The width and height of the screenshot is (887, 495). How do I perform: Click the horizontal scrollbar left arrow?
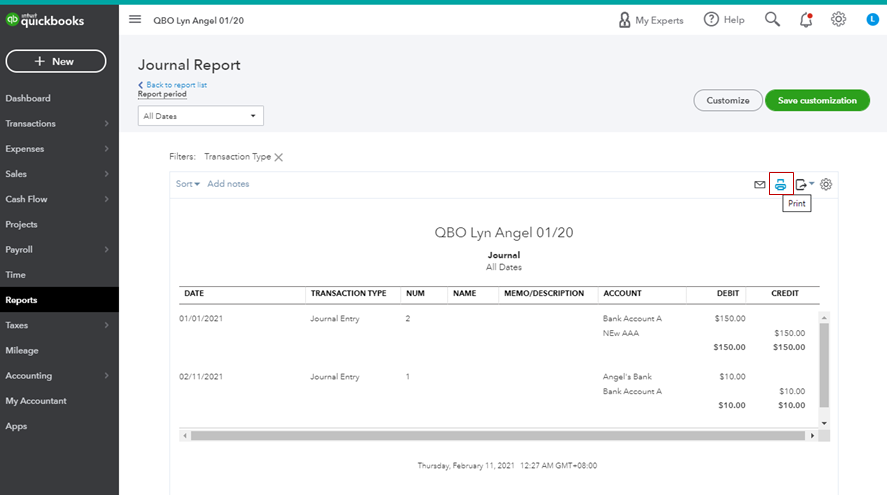[185, 436]
